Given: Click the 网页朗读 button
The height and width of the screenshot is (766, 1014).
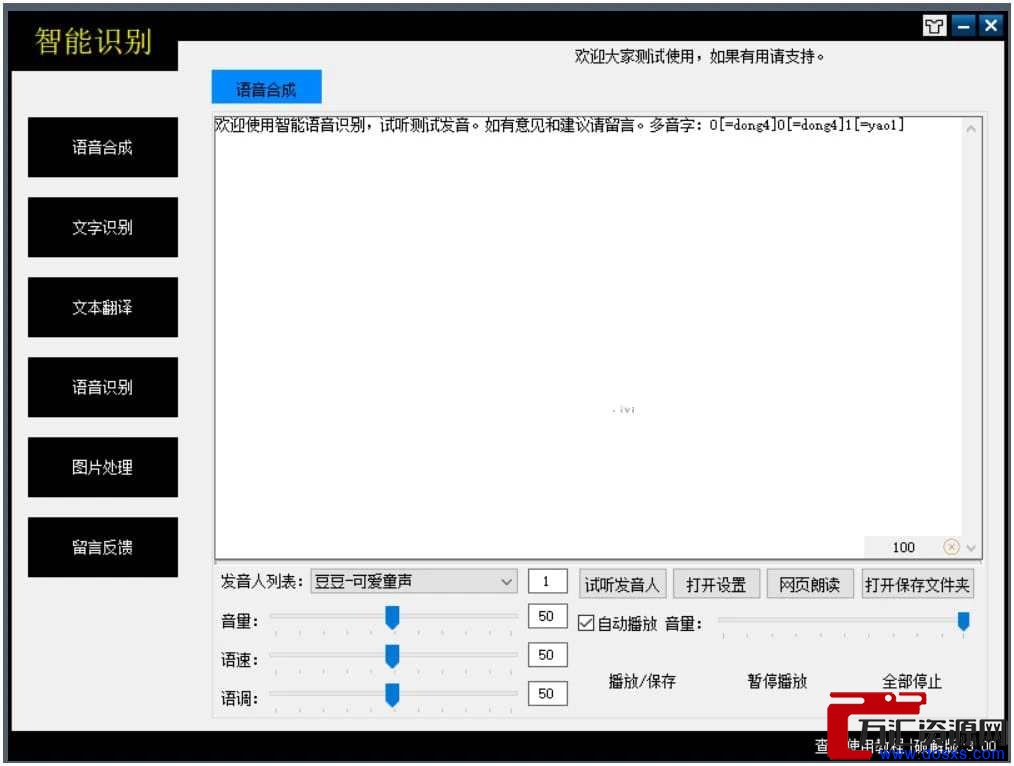Looking at the screenshot, I should pos(809,585).
